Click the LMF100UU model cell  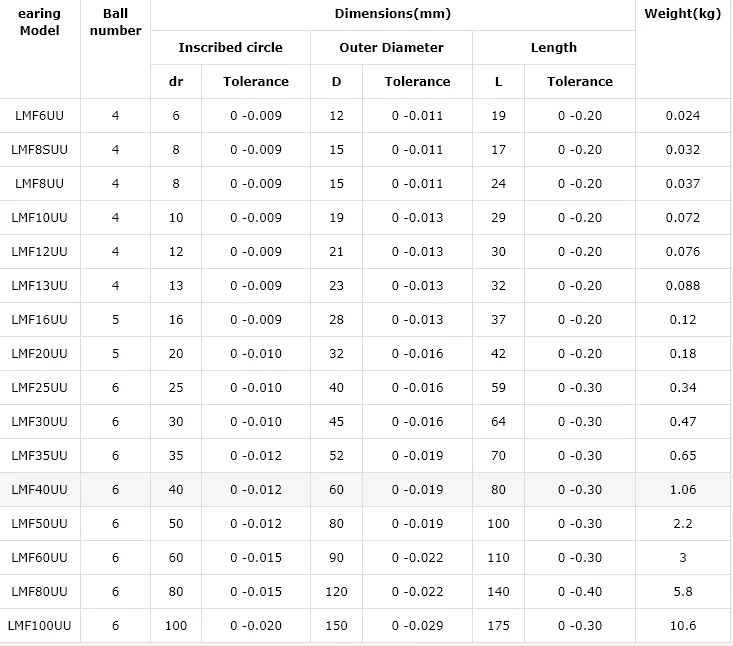(40, 626)
